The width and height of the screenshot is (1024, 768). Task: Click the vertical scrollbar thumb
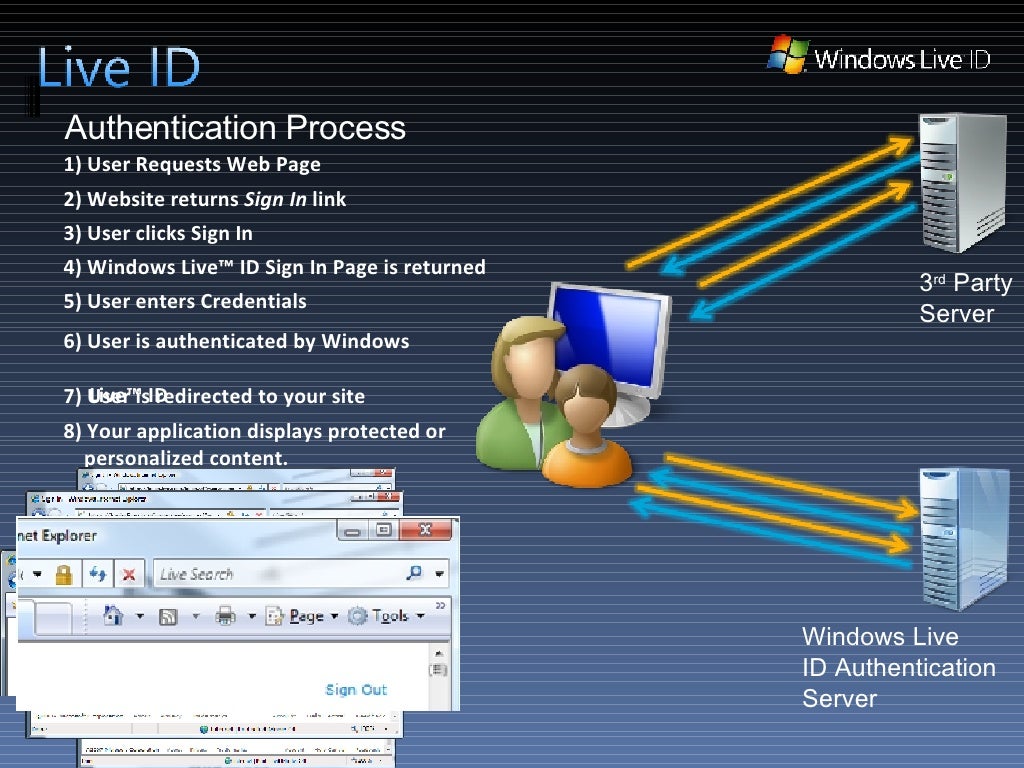point(438,670)
